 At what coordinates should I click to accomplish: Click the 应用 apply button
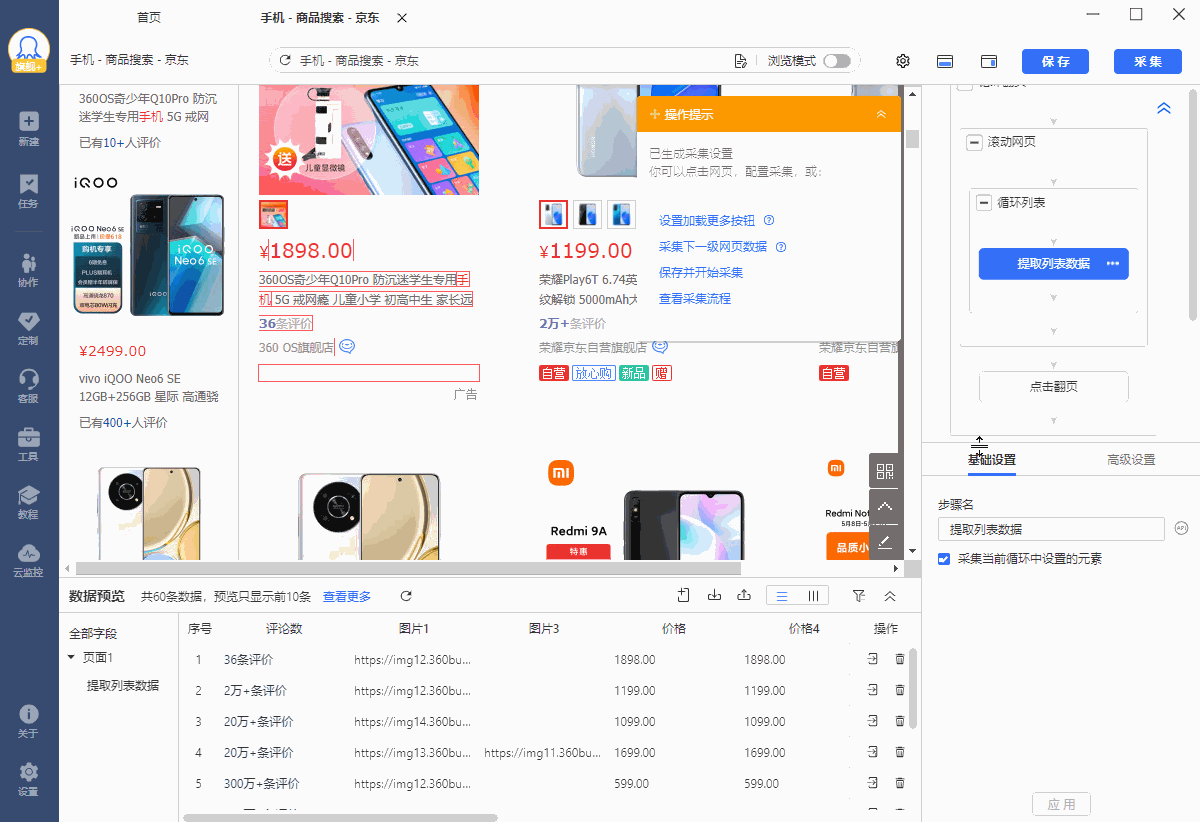tap(1061, 804)
